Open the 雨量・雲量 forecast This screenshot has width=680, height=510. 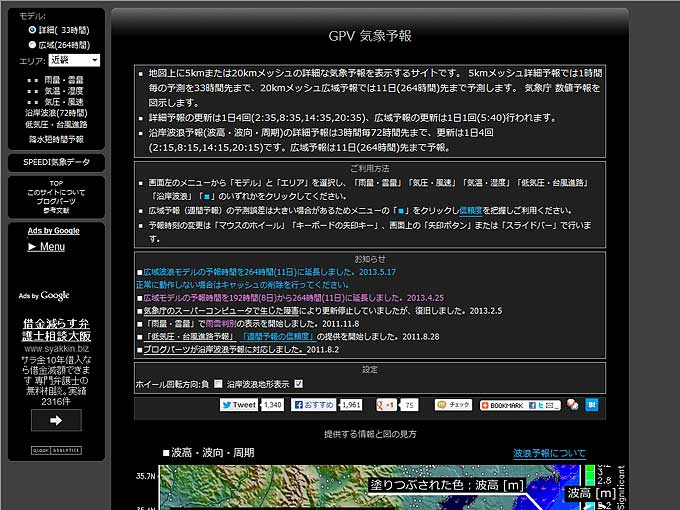(x=64, y=80)
